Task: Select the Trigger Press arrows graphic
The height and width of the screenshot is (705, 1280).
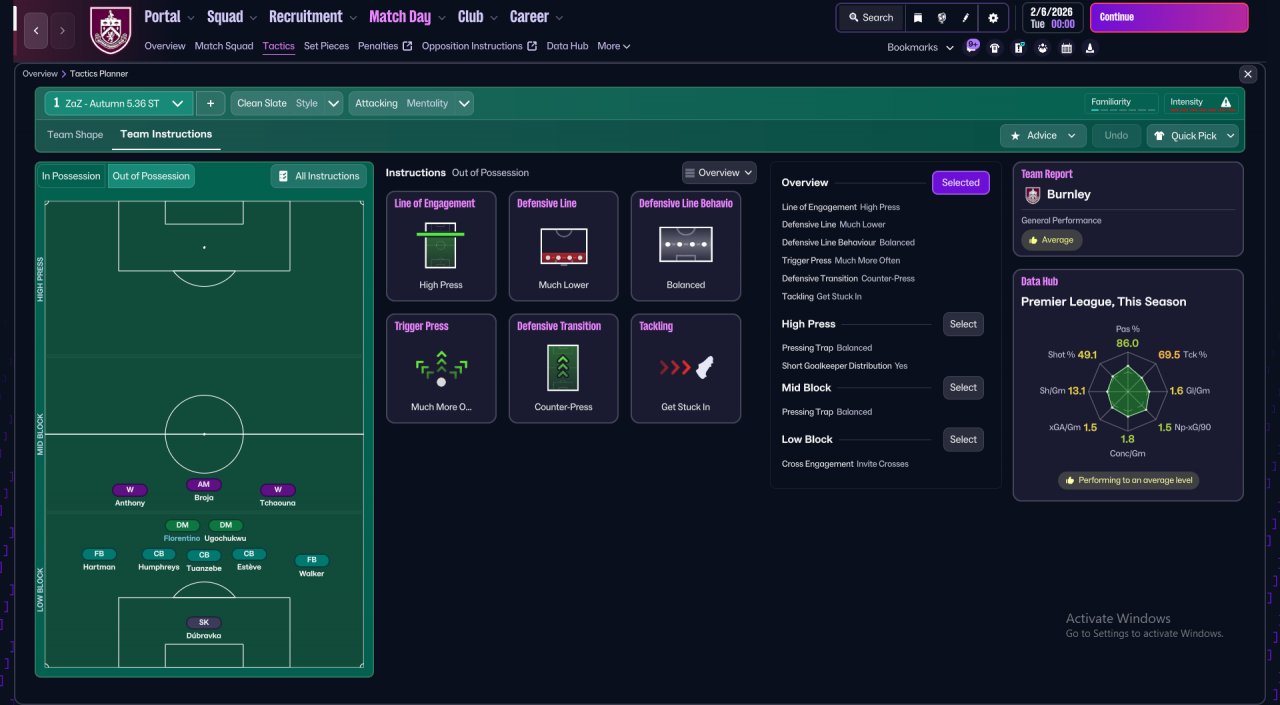Action: [x=441, y=368]
